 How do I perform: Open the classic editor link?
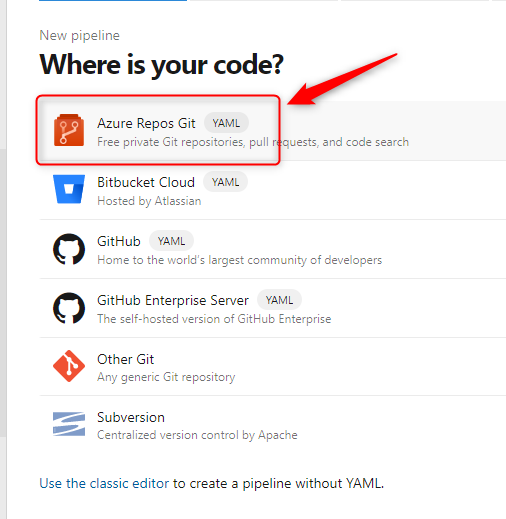[x=104, y=483]
